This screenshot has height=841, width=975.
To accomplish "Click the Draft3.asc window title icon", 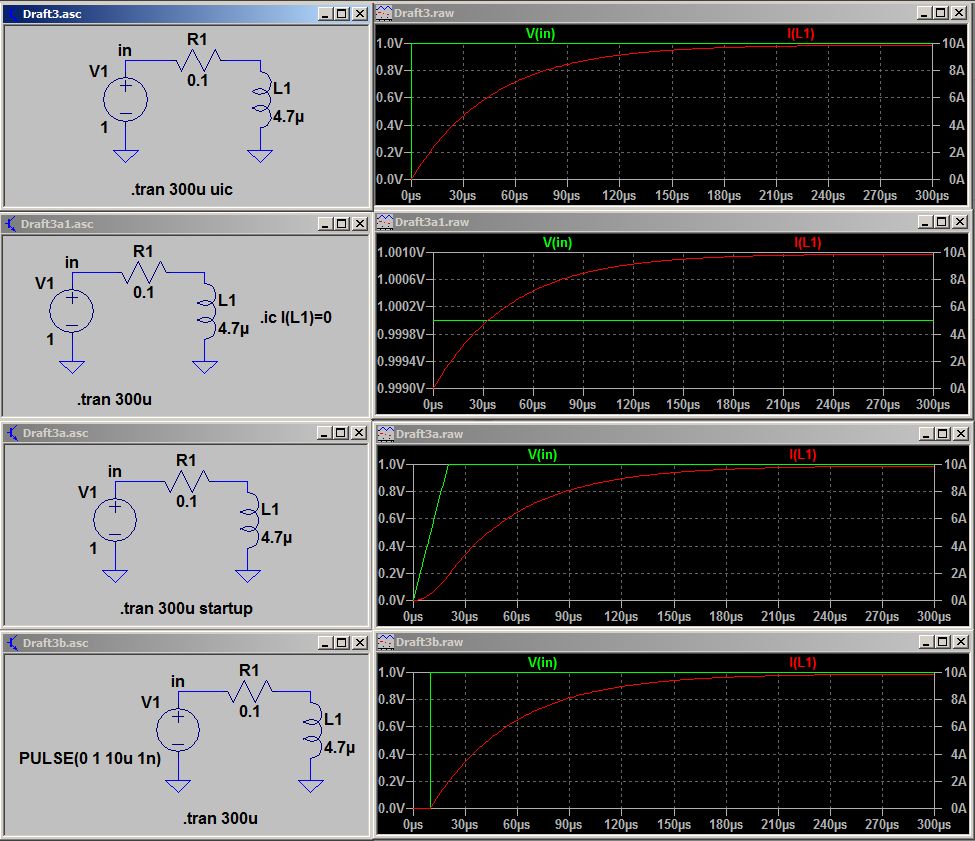I will (x=12, y=13).
